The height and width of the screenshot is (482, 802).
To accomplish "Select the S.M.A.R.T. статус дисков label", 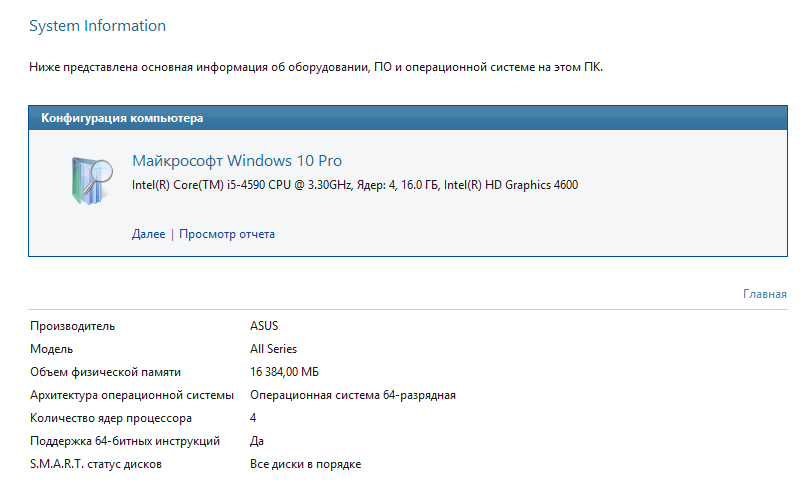I will (96, 464).
